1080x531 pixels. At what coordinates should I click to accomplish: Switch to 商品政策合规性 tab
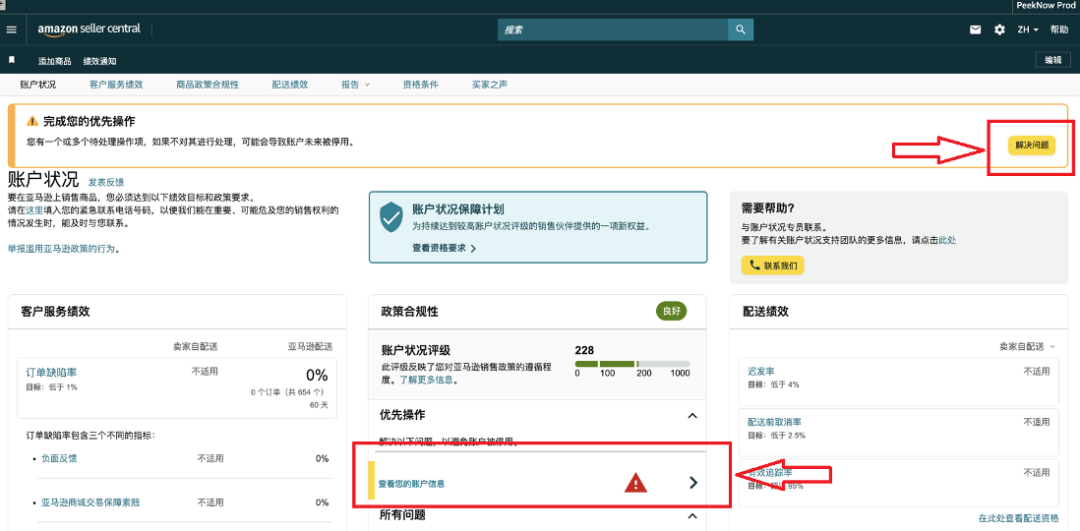(x=207, y=85)
